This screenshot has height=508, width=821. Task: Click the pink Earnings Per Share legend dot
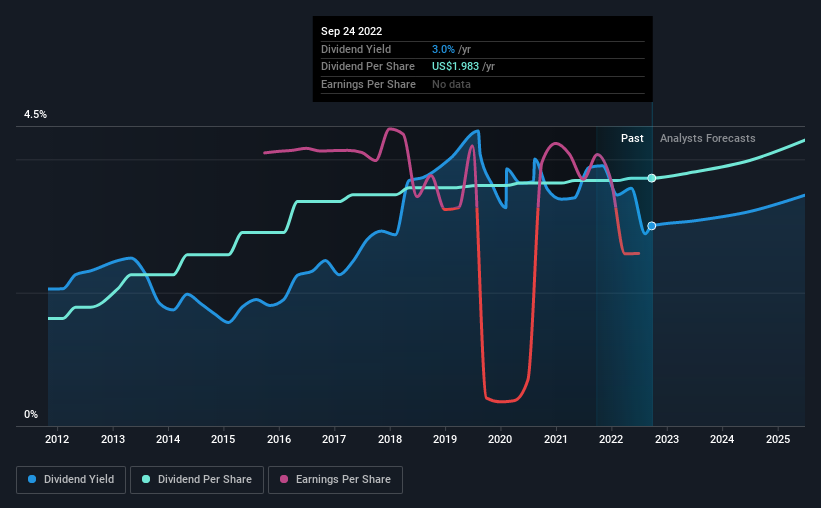coord(283,480)
